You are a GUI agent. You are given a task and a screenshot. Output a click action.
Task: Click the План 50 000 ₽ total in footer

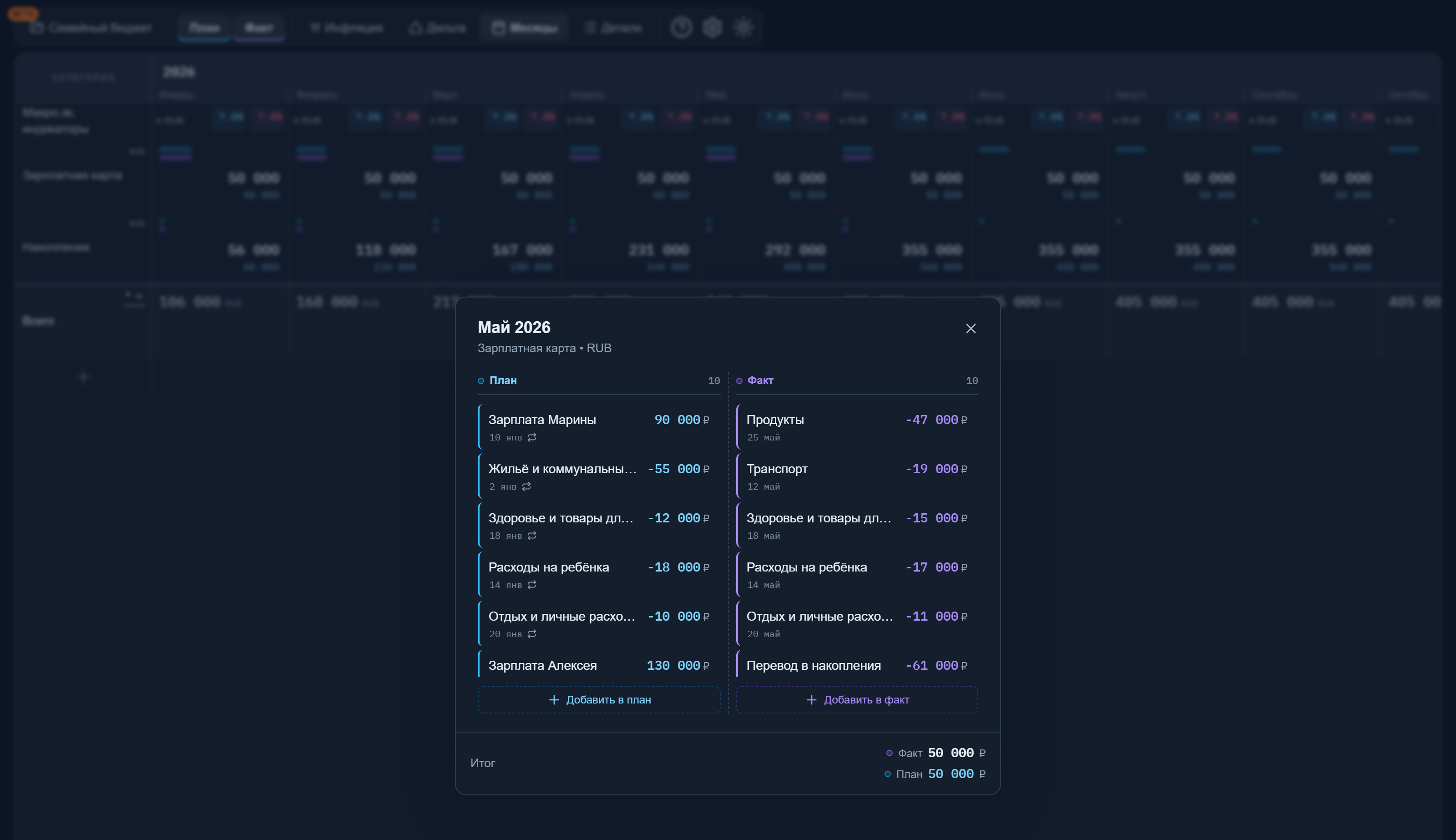pos(935,774)
